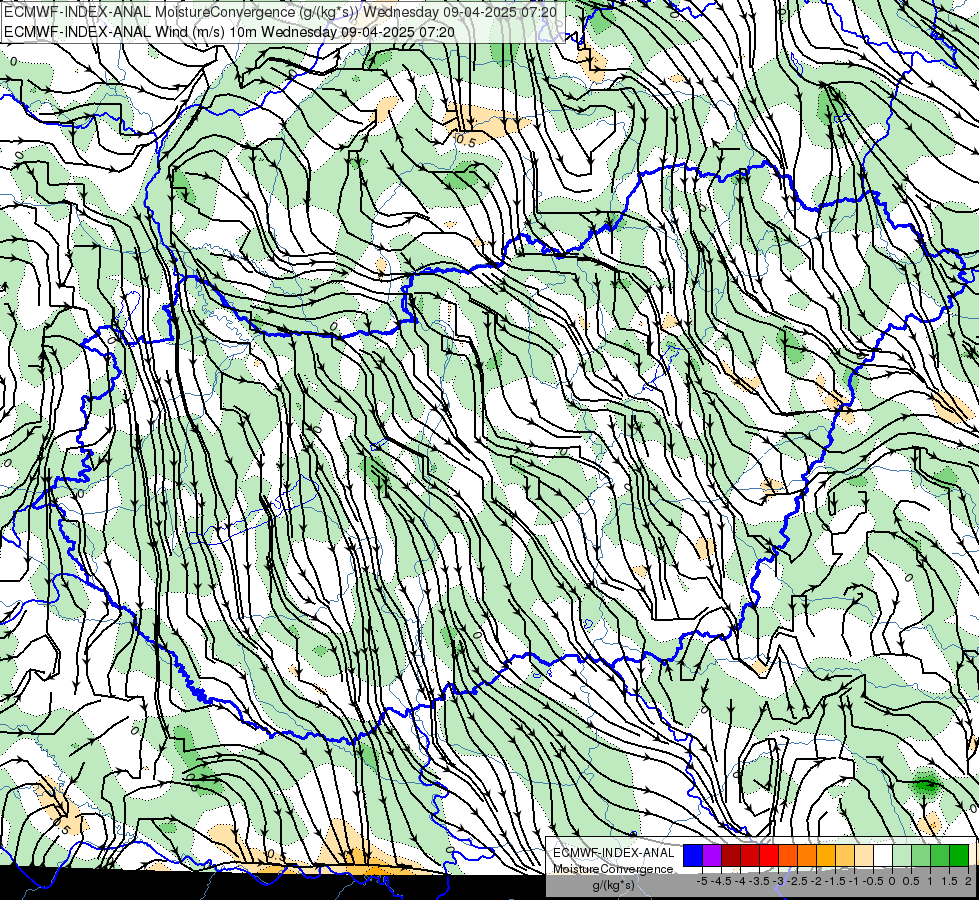Click the maroon legend swatch beside purple
Viewport: 979px width, 900px height.
731,856
